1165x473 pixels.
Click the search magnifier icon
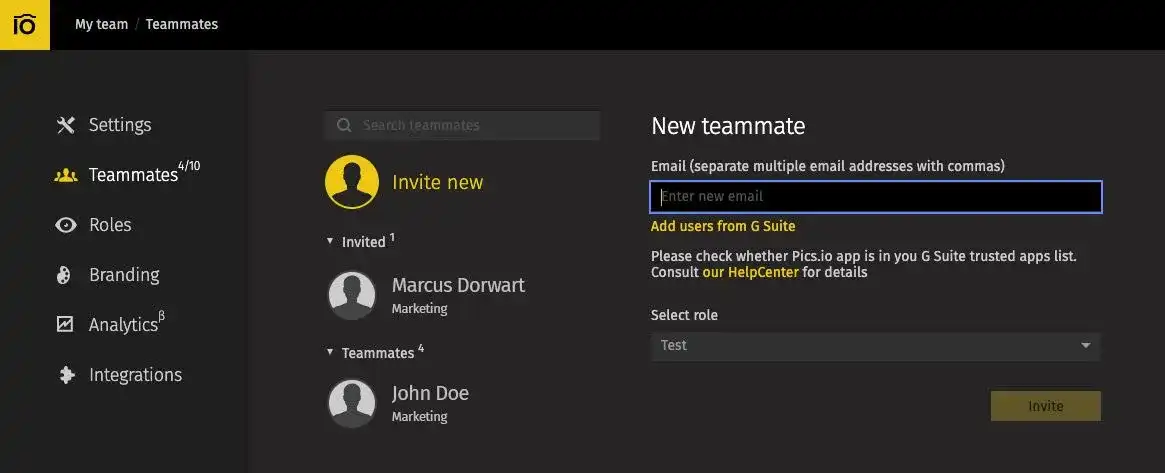point(344,125)
